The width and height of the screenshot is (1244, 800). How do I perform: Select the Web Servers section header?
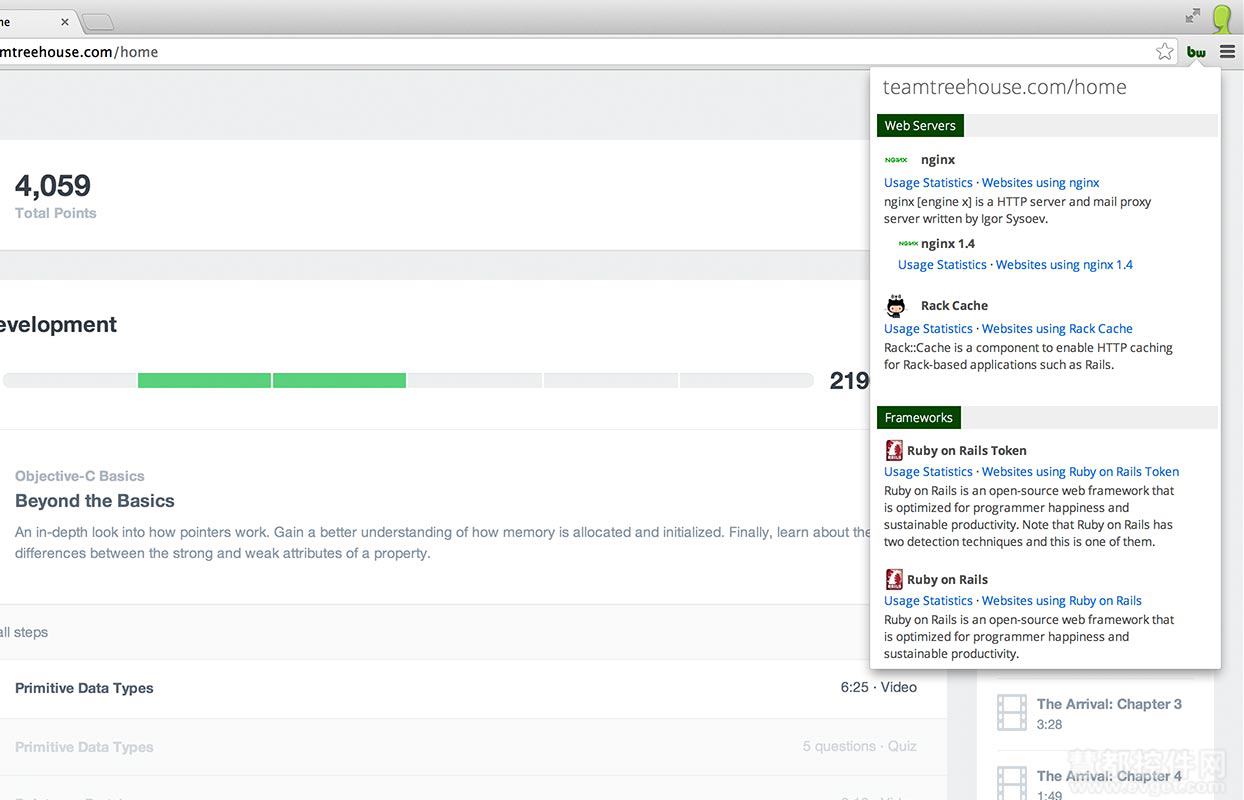pos(920,125)
